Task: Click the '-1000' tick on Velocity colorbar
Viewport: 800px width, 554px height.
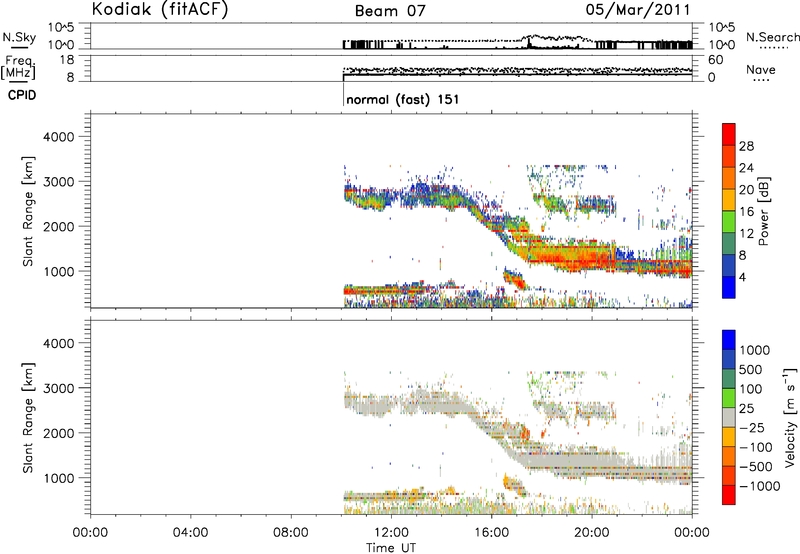Action: pos(760,486)
